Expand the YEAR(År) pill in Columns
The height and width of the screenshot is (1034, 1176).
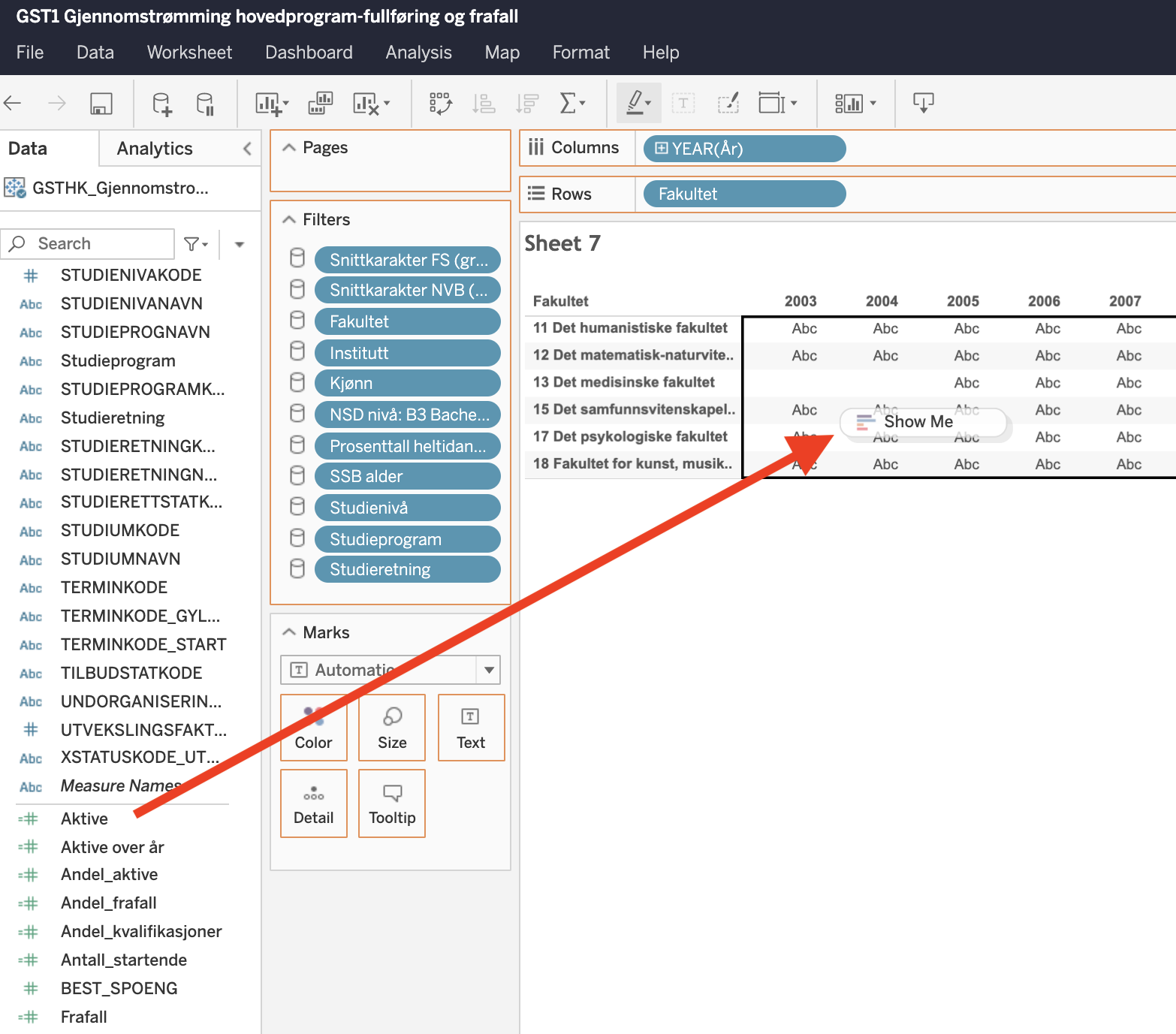661,149
